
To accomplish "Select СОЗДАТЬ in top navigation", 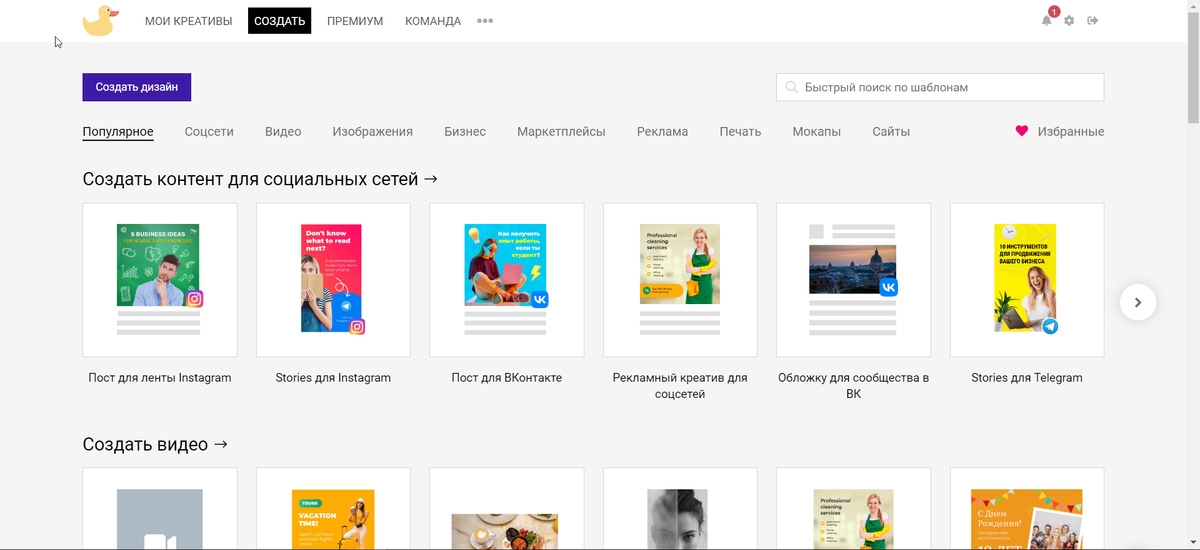I will point(280,21).
